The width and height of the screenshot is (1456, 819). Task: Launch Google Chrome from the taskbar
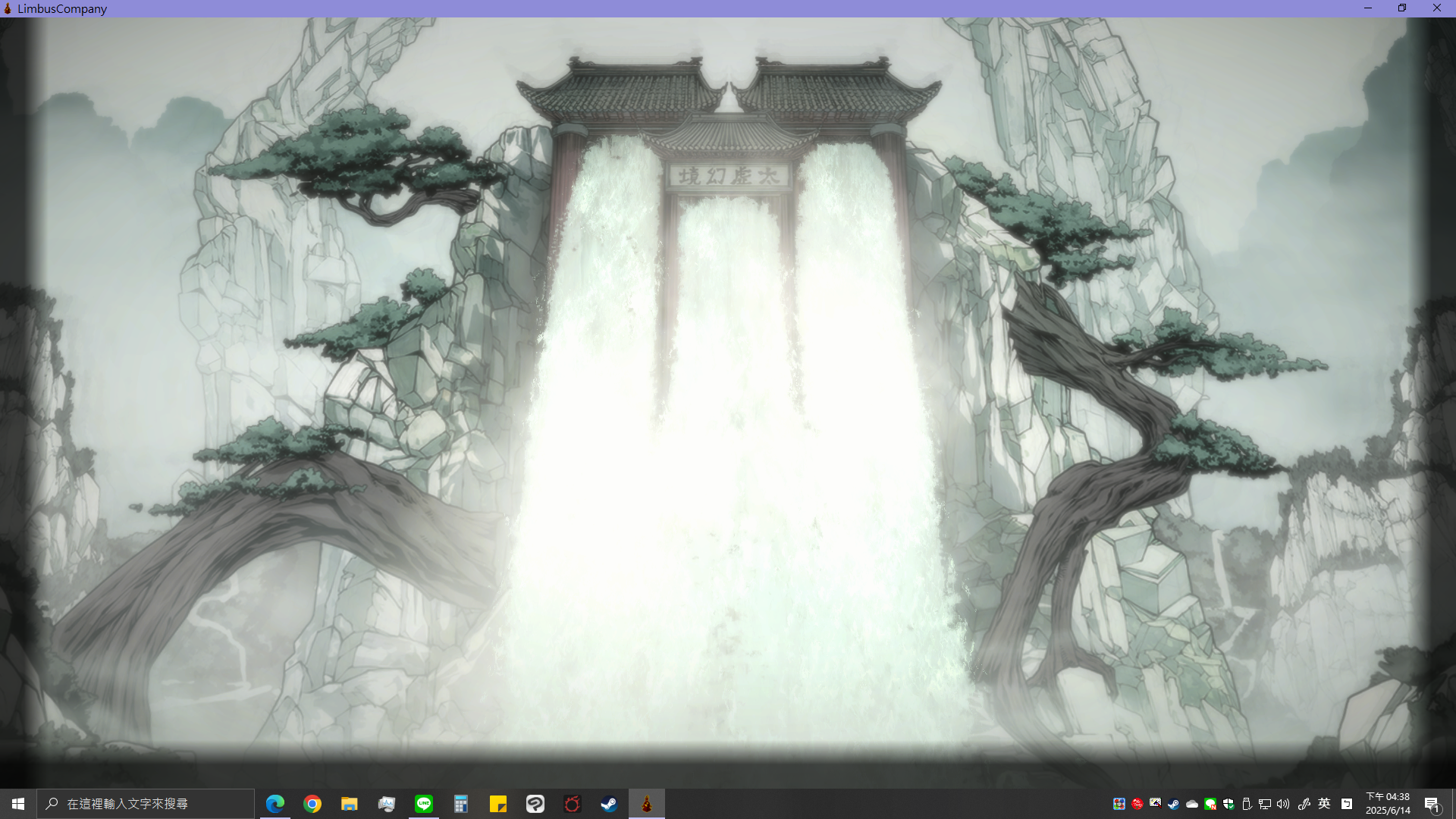[x=312, y=804]
